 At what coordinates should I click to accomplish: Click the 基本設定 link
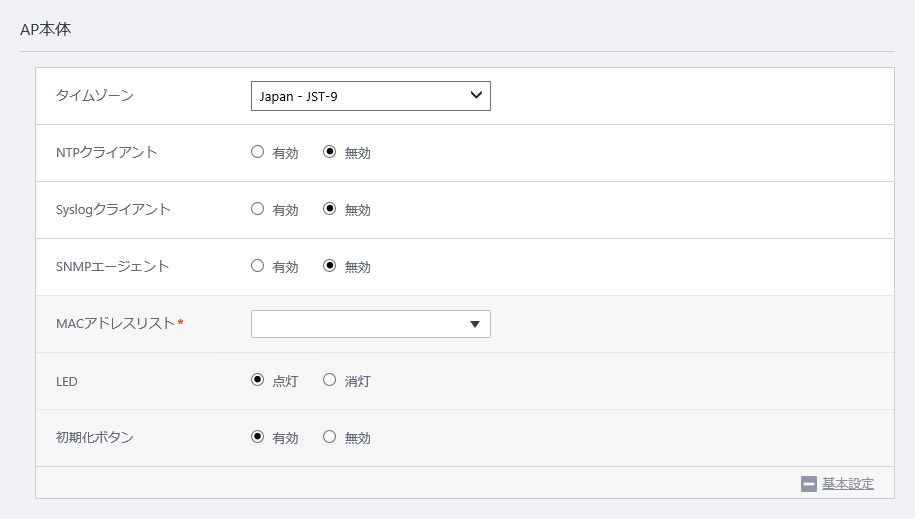[848, 483]
